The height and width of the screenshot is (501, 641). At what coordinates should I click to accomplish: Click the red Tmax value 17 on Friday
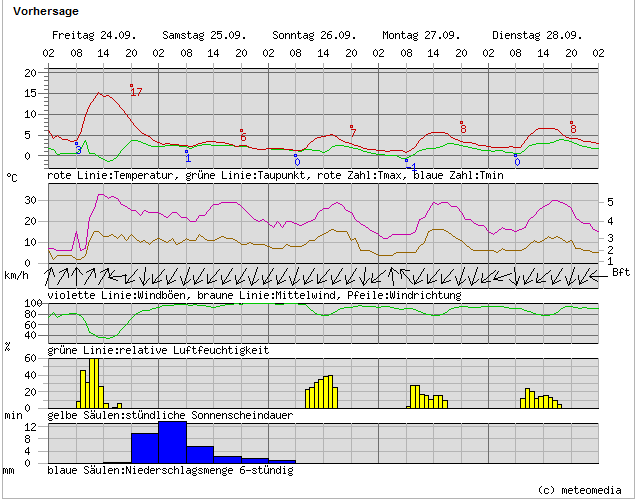point(136,92)
